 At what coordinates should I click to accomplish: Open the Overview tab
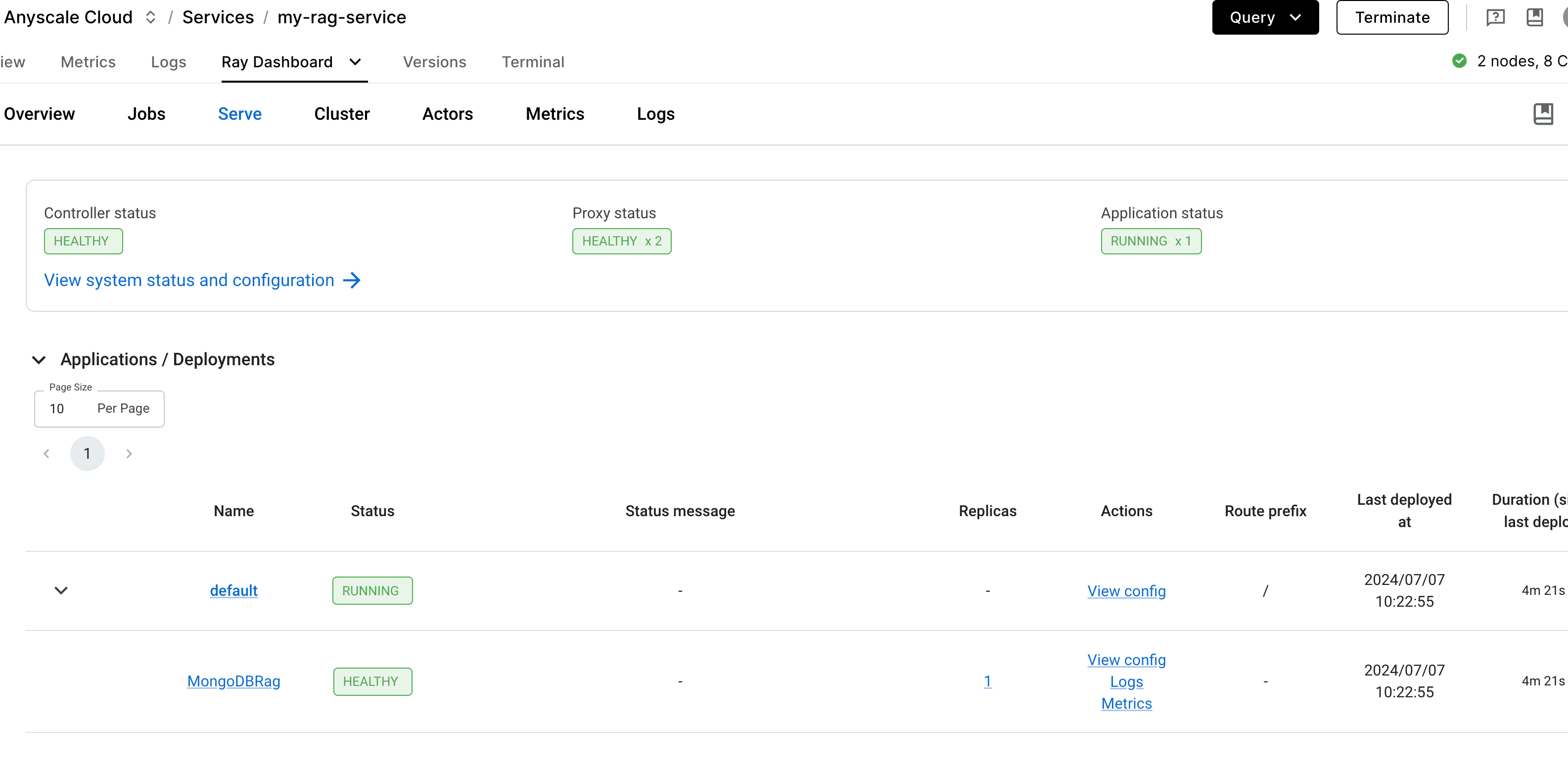point(39,113)
